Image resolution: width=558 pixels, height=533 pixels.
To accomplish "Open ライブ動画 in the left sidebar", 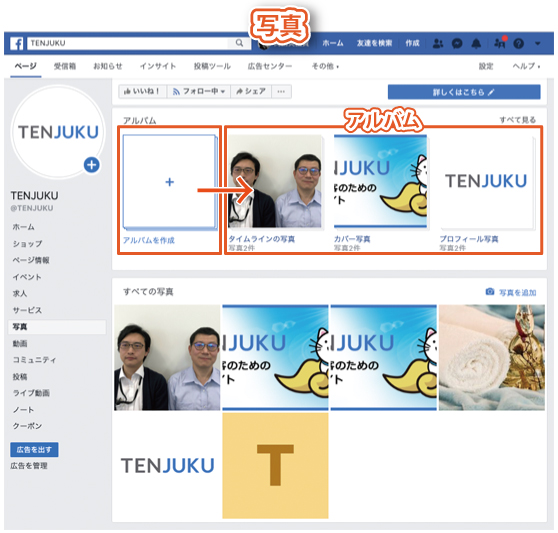I will click(31, 393).
